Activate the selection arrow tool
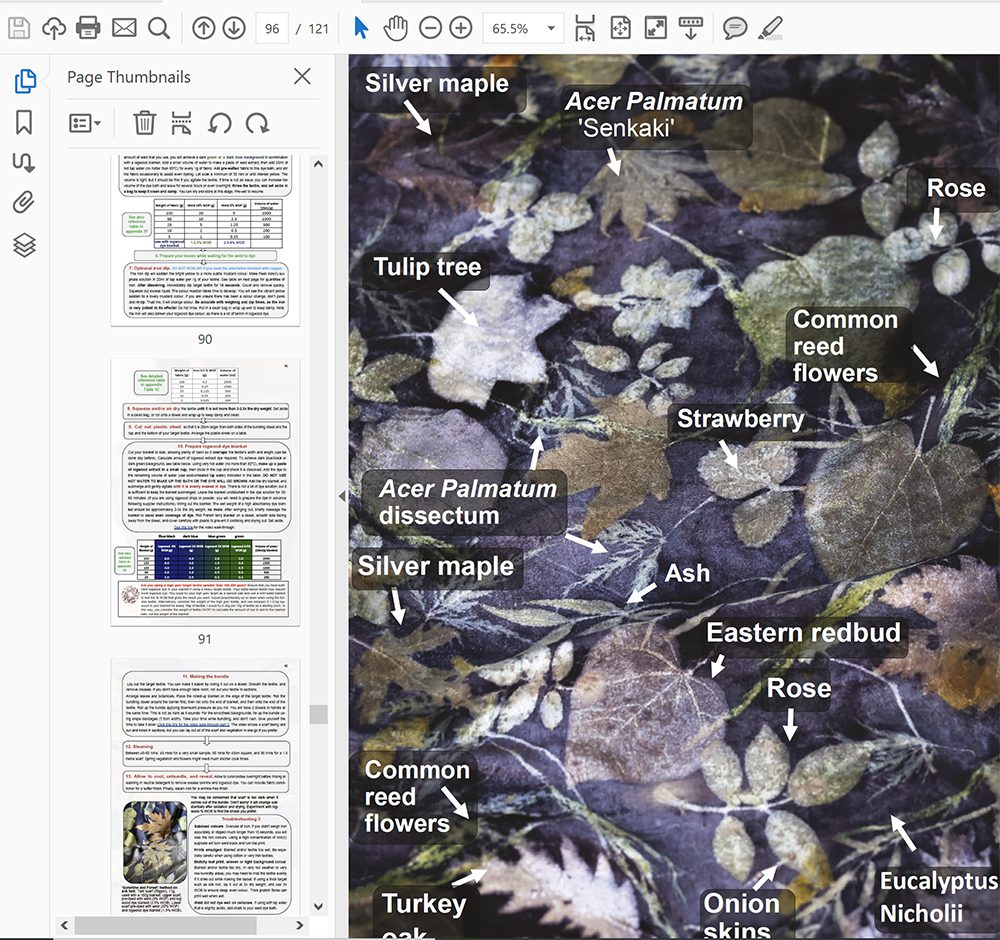Image resolution: width=1000 pixels, height=940 pixels. [x=361, y=28]
